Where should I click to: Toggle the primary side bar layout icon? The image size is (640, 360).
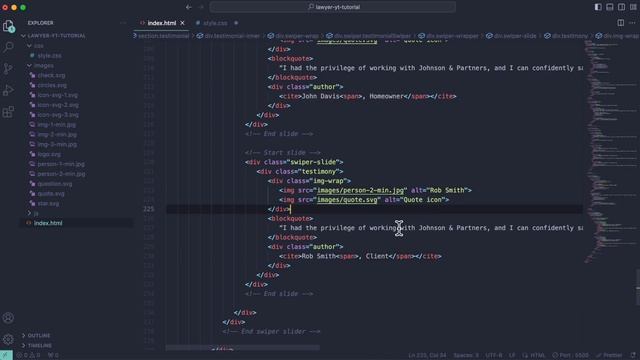598,7
